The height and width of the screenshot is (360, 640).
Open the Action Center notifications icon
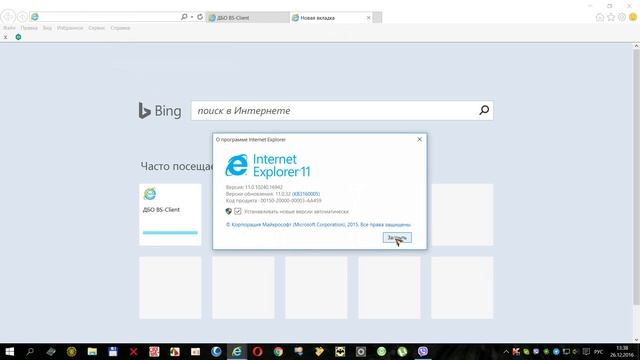586,352
